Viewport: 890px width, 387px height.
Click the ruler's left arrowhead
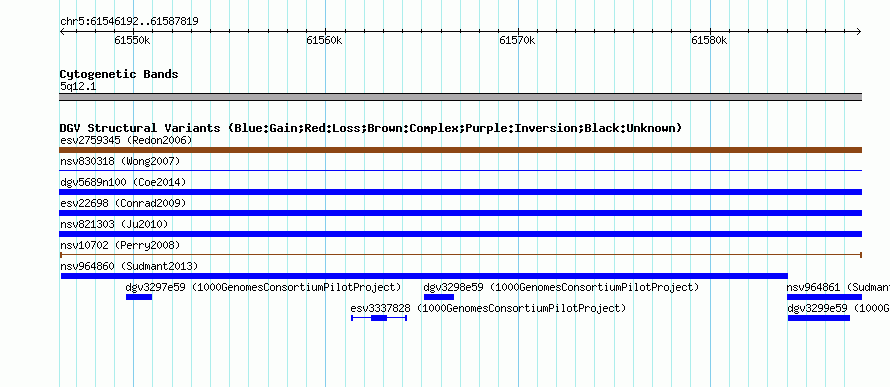point(62,32)
